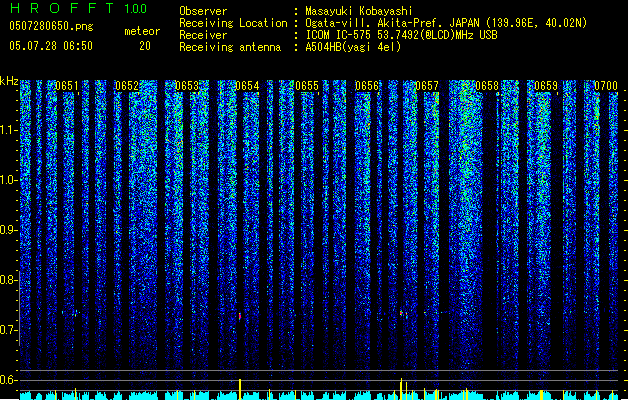Click the 'Observer' field label
Screen dimensions: 629x400
pyautogui.click(x=203, y=11)
